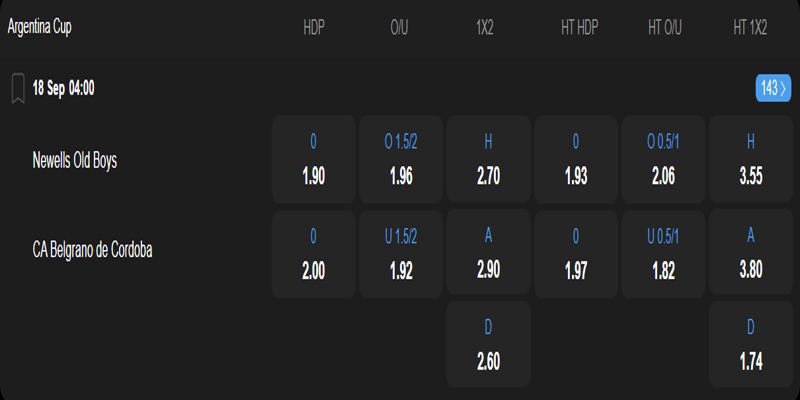Pick Over 1.5/2 at 1.96
800x400 pixels.
(401, 161)
